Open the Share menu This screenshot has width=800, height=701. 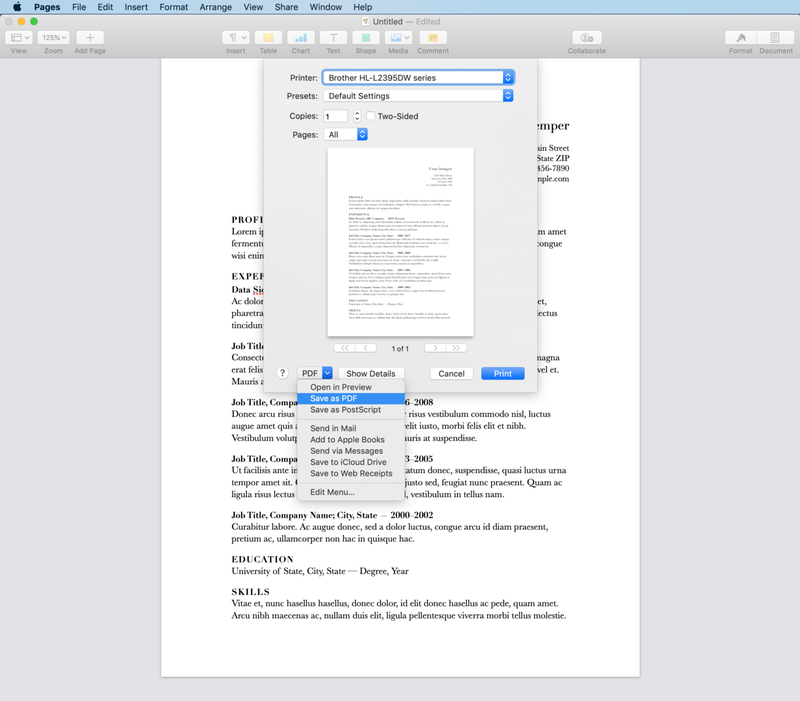tap(286, 7)
